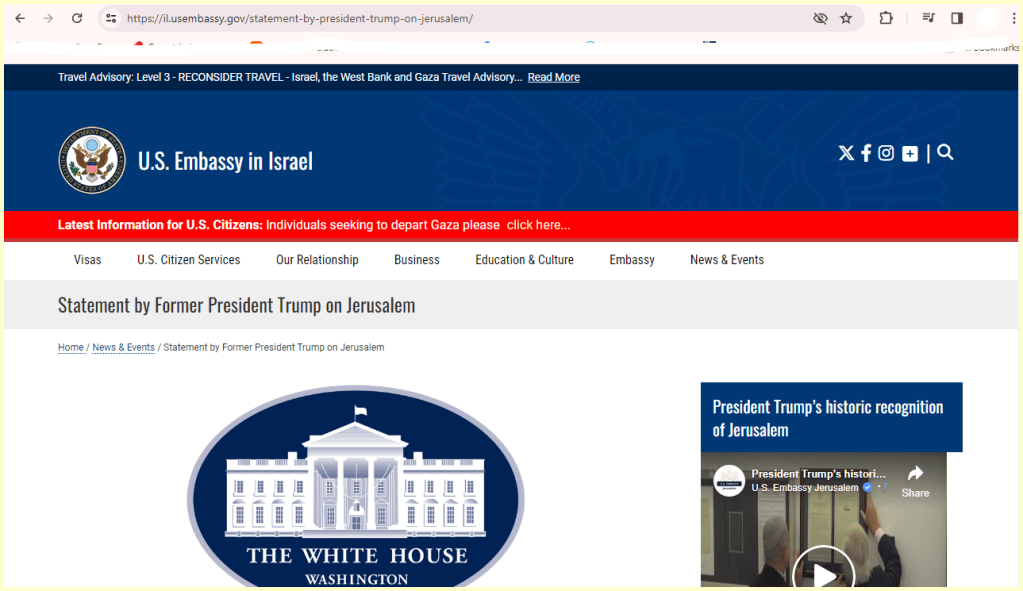Screen dimensions: 1023x591
Task: Click the crossed-out eye icon in address bar
Action: click(820, 18)
